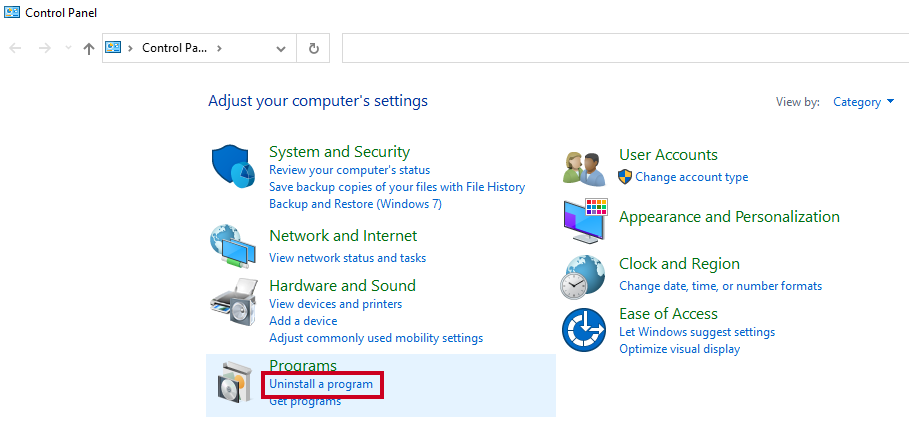909x436 pixels.
Task: Click the Add a device link
Action: click(303, 321)
